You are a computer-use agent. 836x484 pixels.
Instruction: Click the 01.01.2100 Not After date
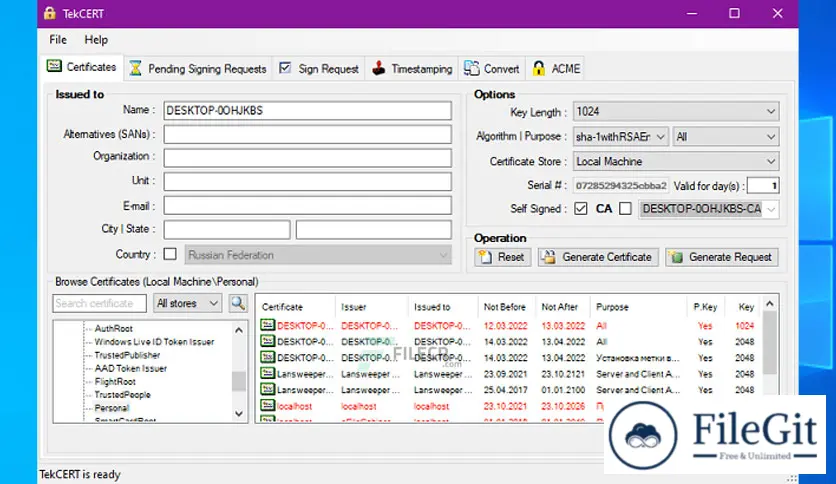(563, 390)
